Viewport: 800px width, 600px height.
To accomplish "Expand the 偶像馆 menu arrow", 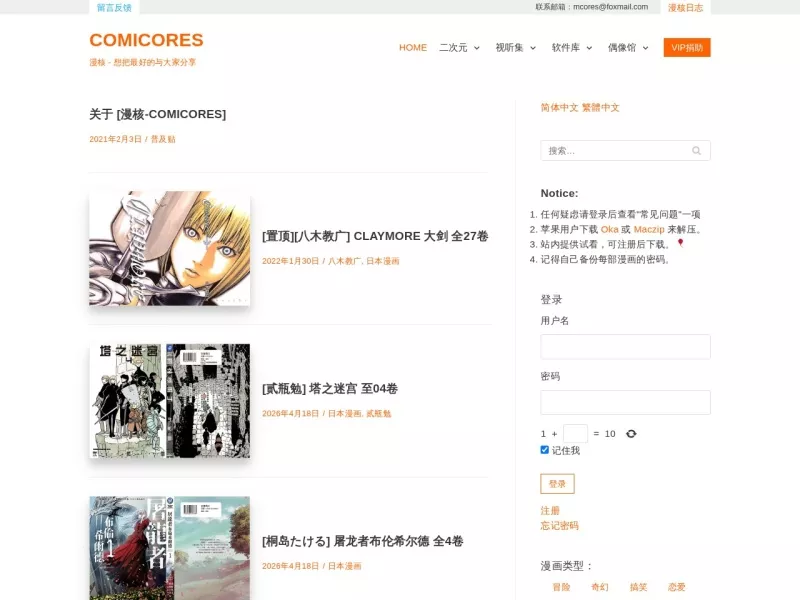I will click(x=645, y=48).
